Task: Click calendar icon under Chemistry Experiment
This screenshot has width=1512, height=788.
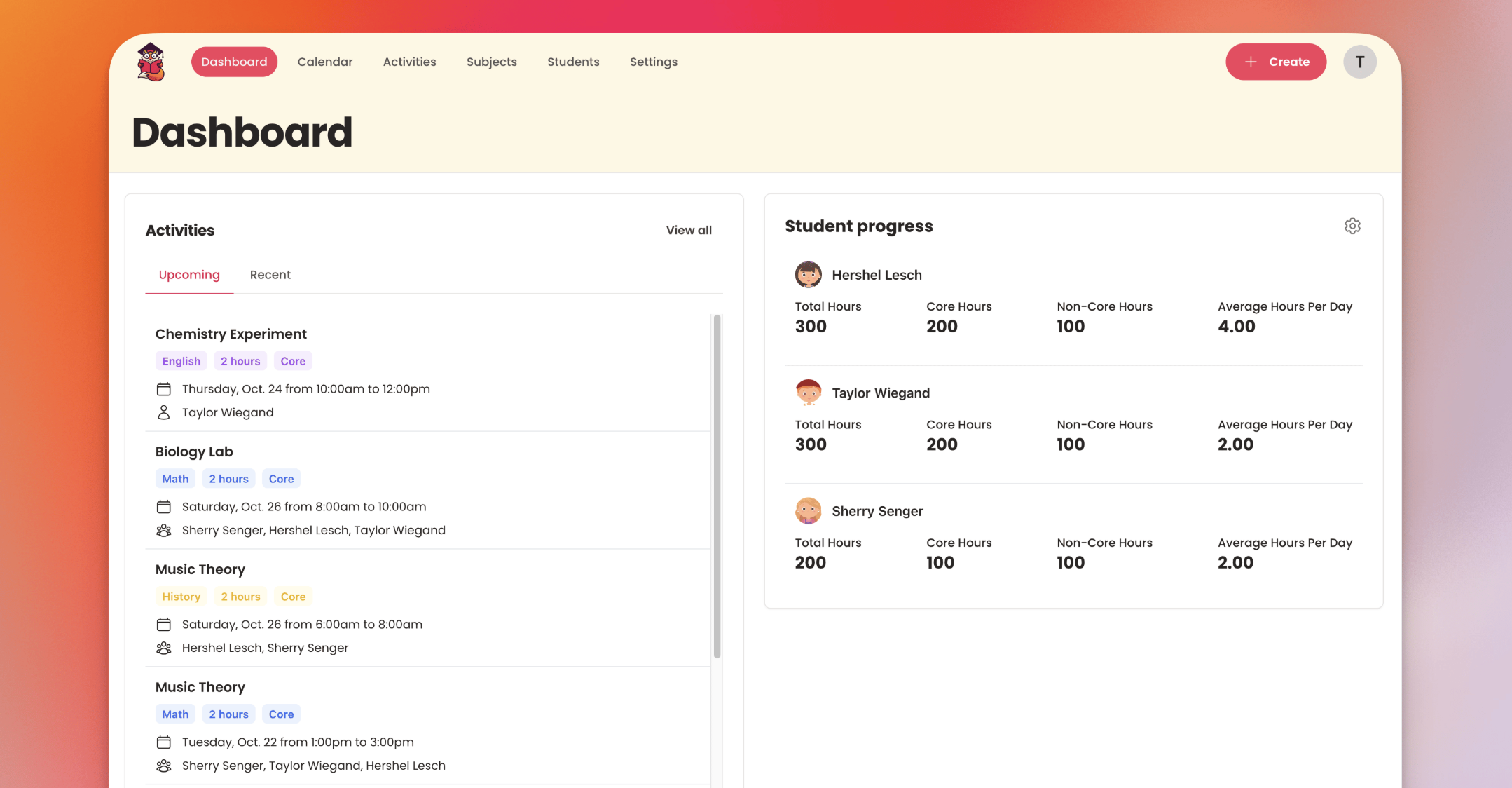Action: tap(164, 389)
